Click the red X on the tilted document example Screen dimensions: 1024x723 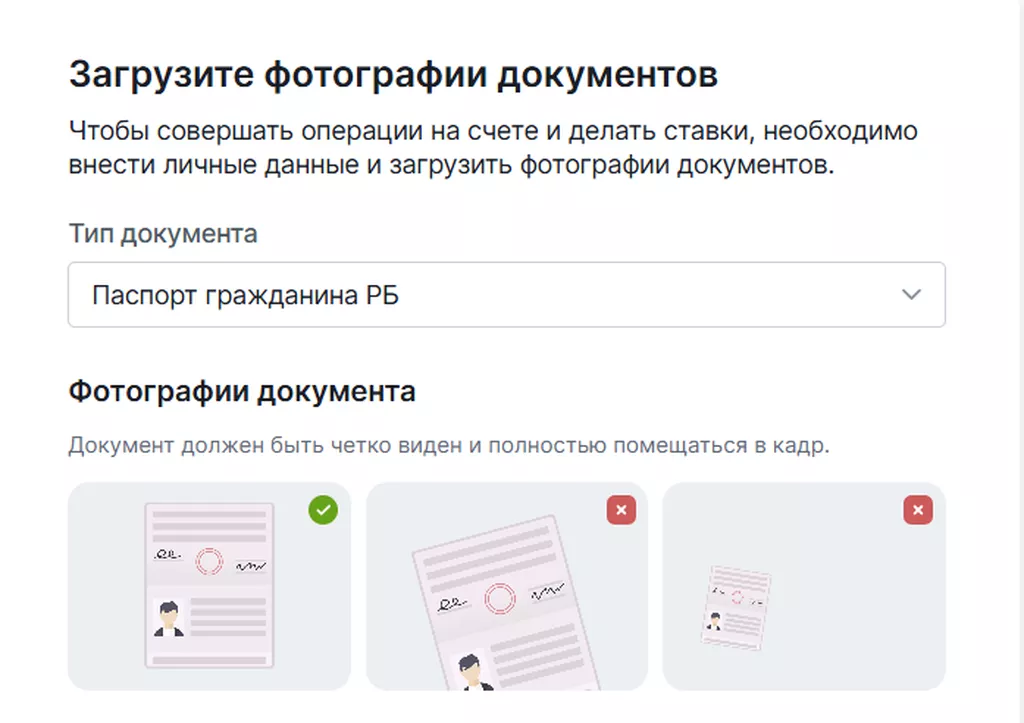[621, 511]
